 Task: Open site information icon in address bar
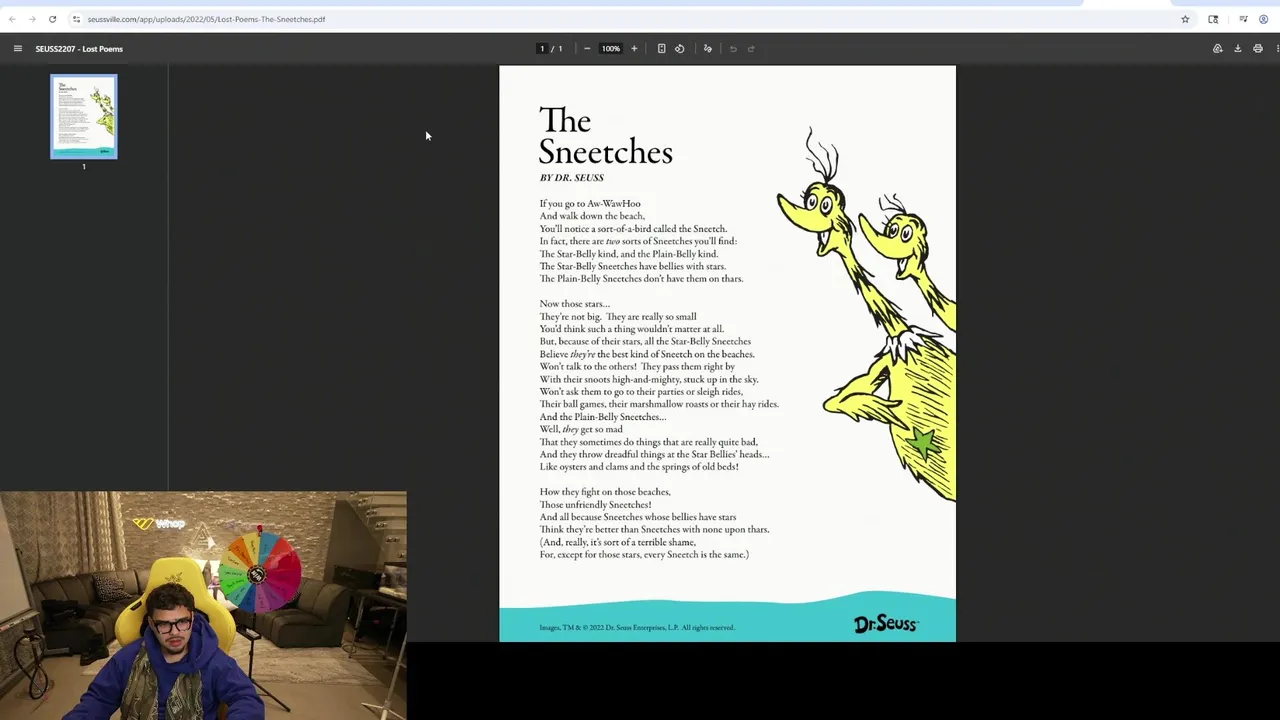click(76, 19)
